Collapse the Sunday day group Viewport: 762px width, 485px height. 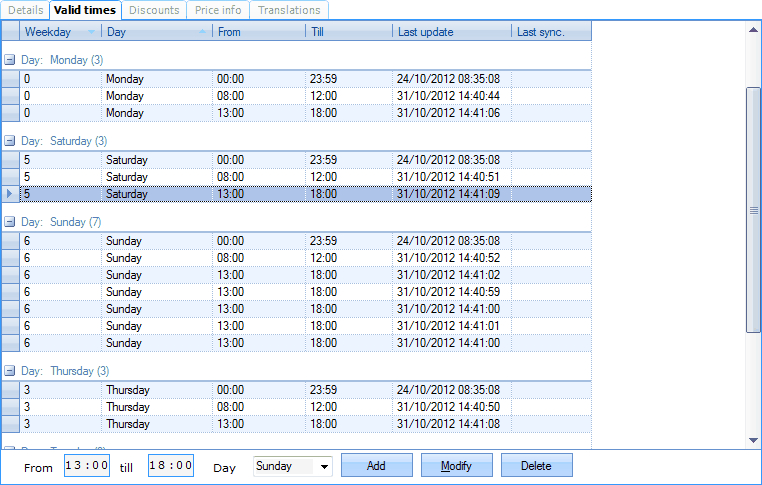coord(10,222)
